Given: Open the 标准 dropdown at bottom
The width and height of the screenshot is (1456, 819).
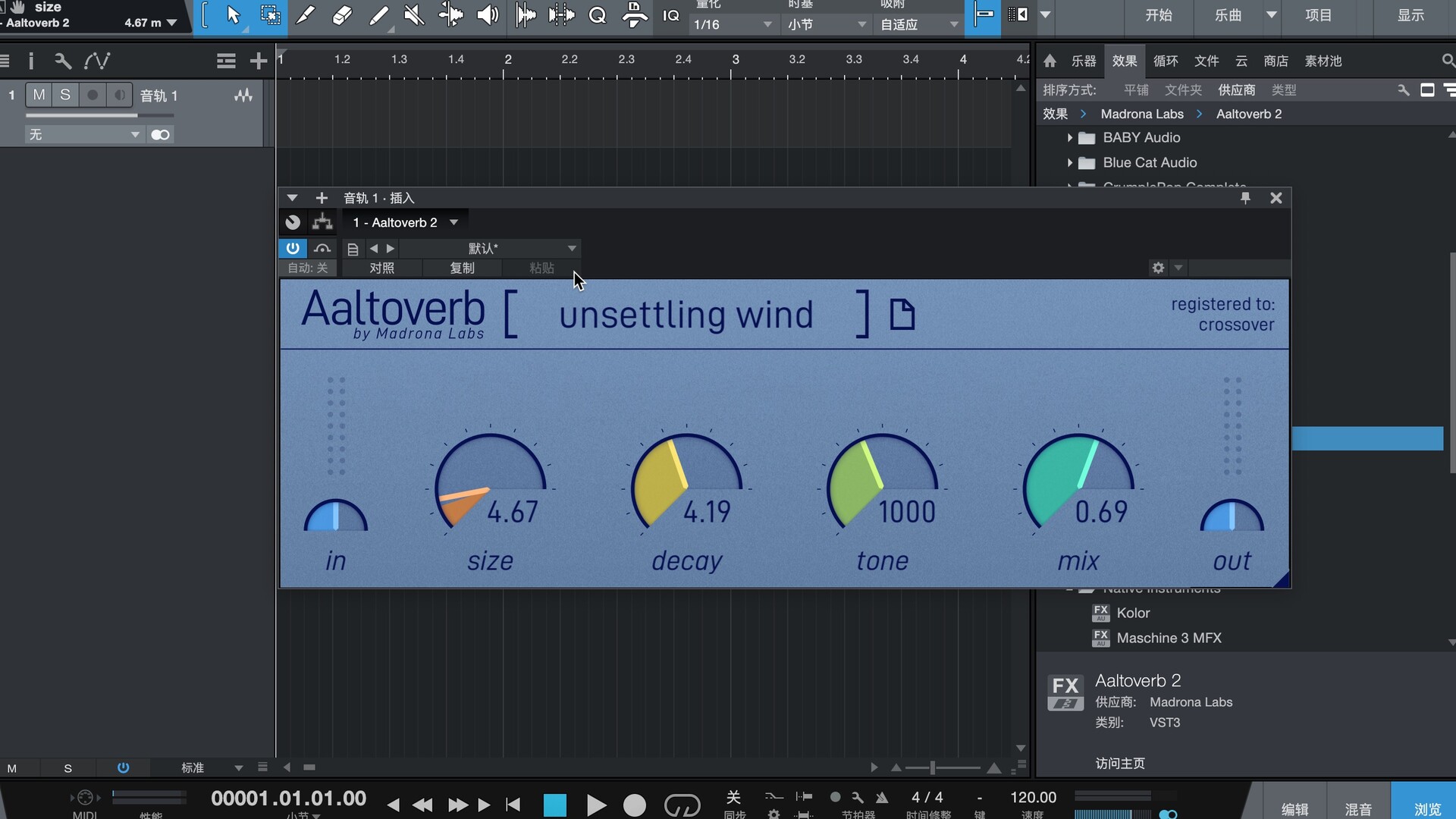Looking at the screenshot, I should [x=211, y=768].
